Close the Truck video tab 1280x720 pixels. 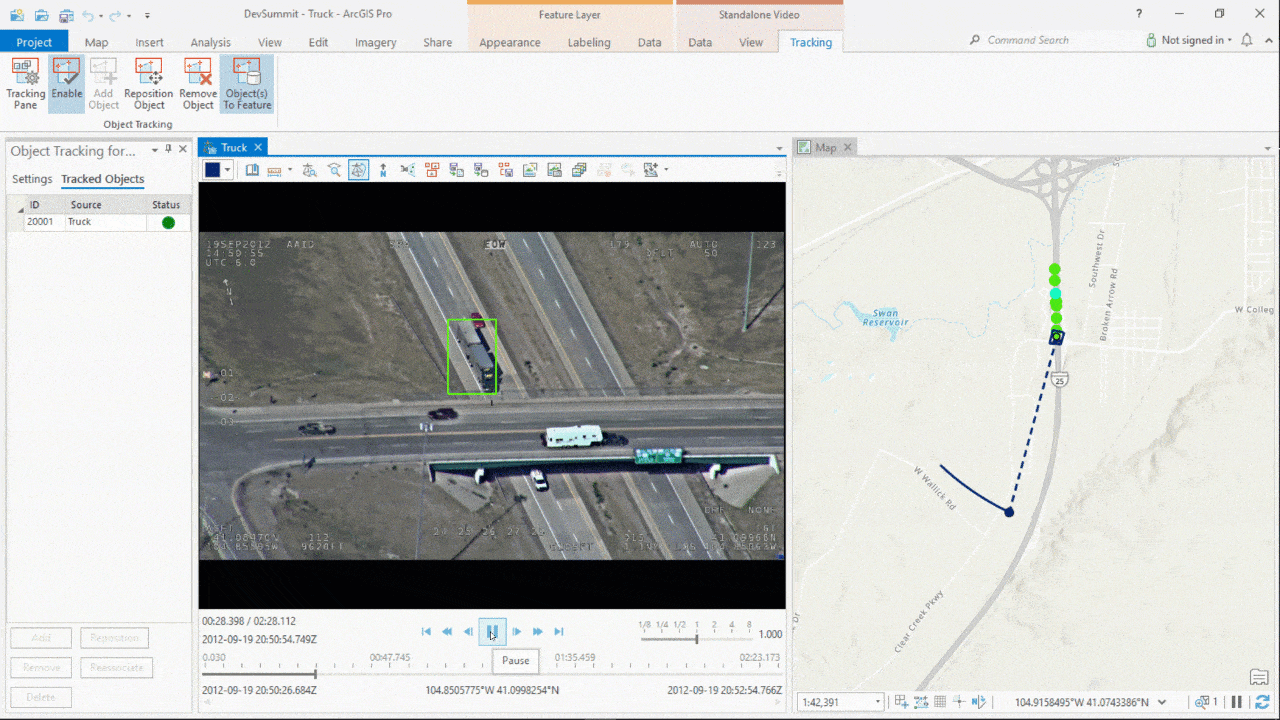coord(257,147)
